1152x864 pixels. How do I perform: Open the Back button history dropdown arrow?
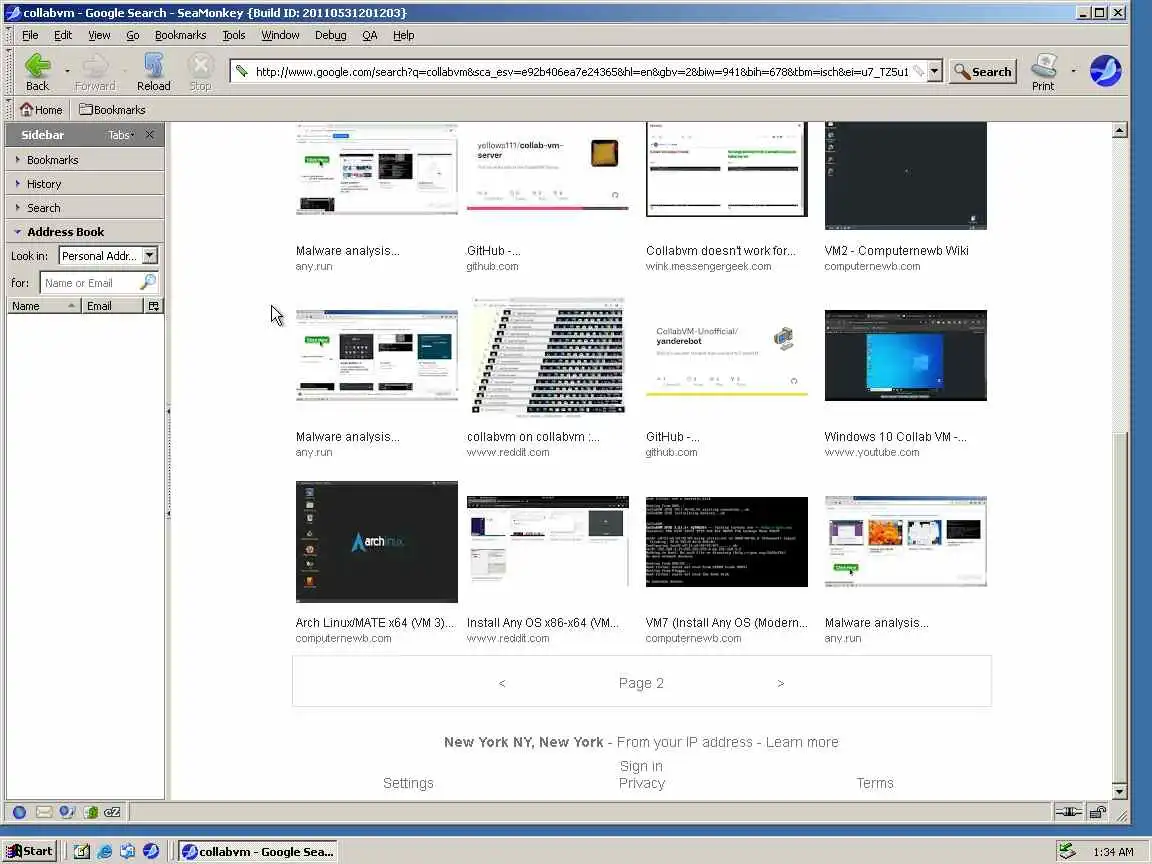(67, 71)
